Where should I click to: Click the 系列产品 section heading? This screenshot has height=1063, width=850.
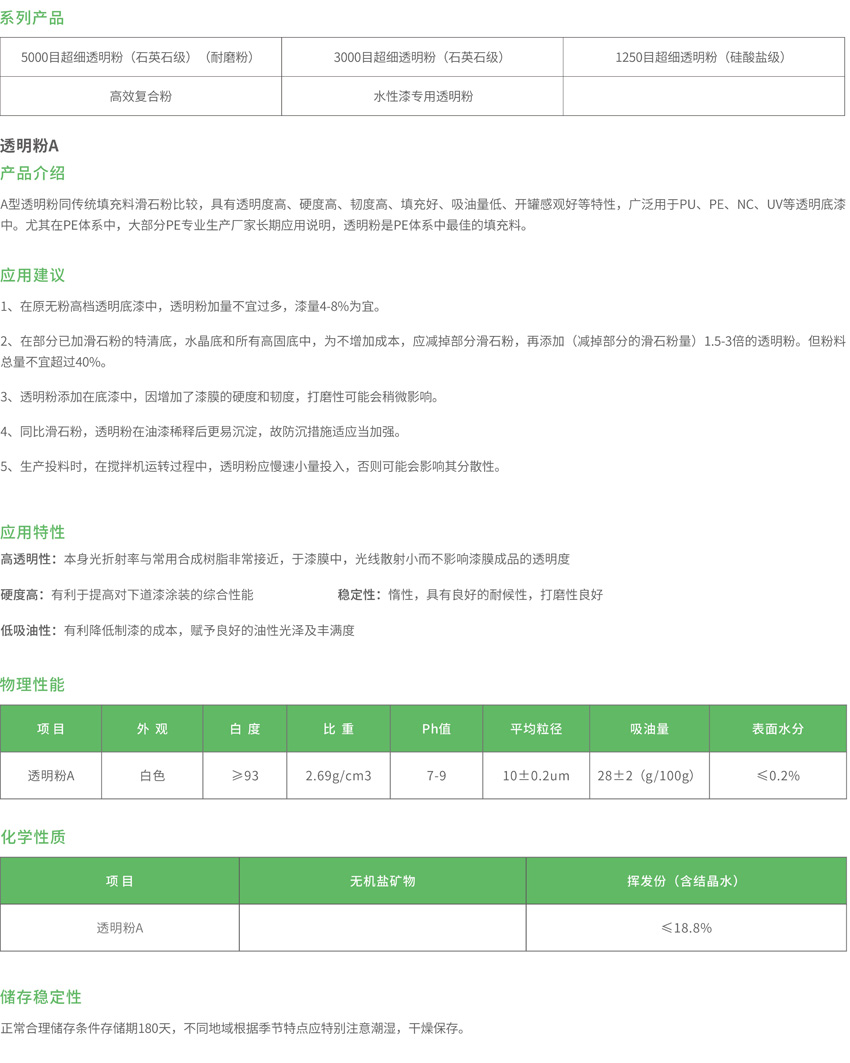point(32,18)
